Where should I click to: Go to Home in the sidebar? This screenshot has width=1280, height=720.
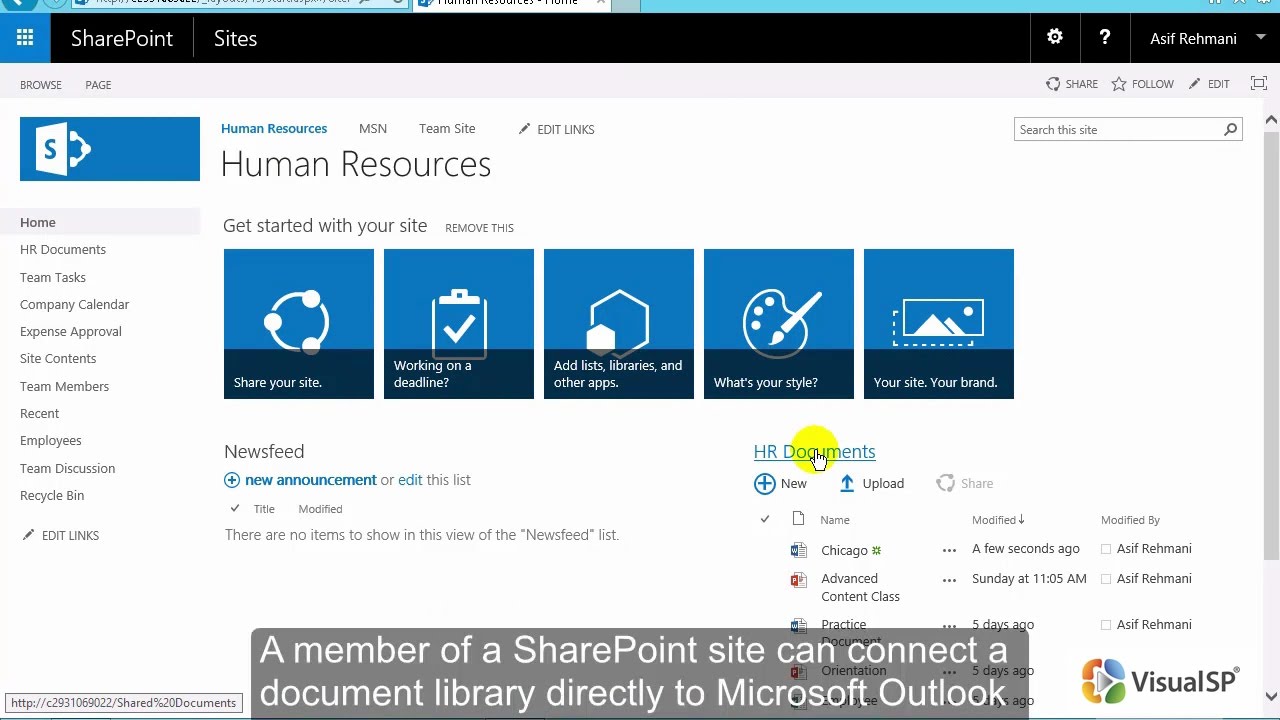click(x=38, y=222)
